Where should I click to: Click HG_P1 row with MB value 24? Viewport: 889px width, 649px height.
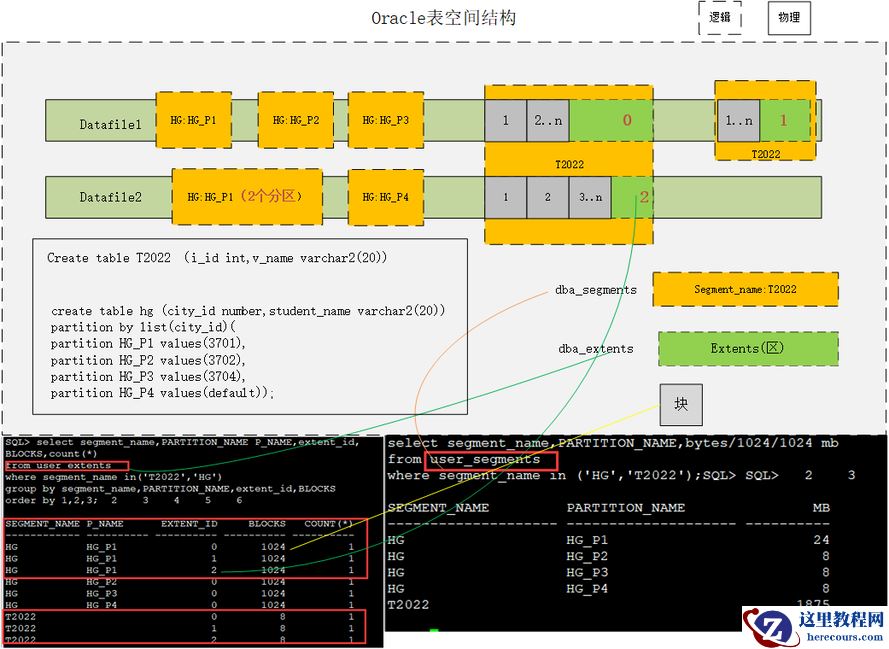(608, 540)
